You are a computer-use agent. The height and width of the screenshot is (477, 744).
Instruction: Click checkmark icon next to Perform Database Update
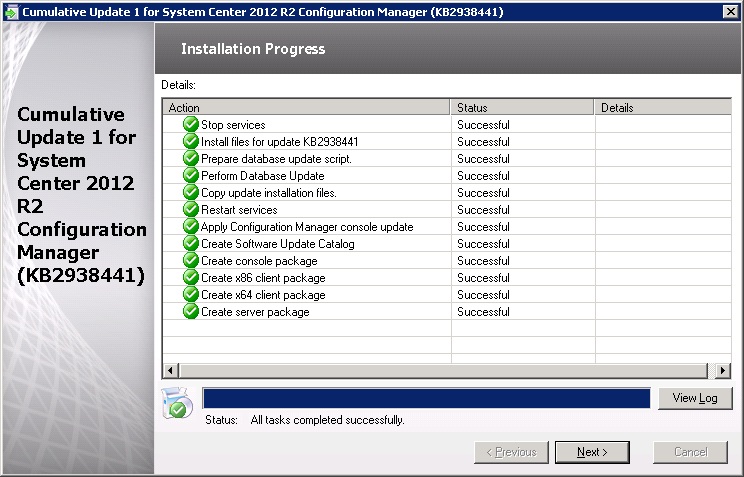pos(191,176)
